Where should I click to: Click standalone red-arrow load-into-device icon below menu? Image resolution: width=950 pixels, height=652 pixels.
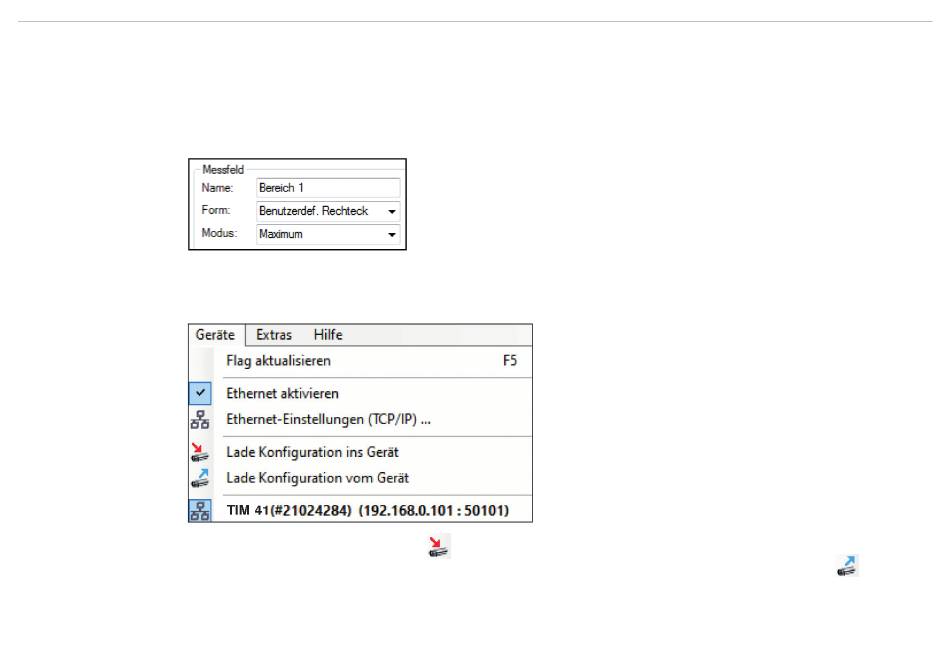(439, 547)
